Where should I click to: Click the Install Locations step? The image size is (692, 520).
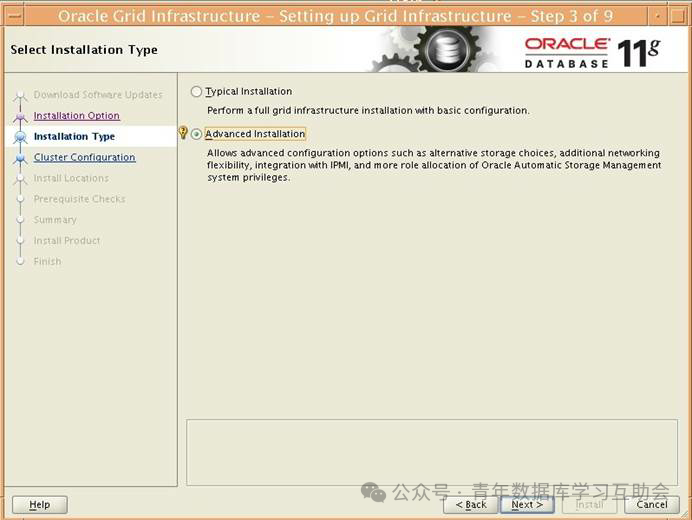coord(71,178)
